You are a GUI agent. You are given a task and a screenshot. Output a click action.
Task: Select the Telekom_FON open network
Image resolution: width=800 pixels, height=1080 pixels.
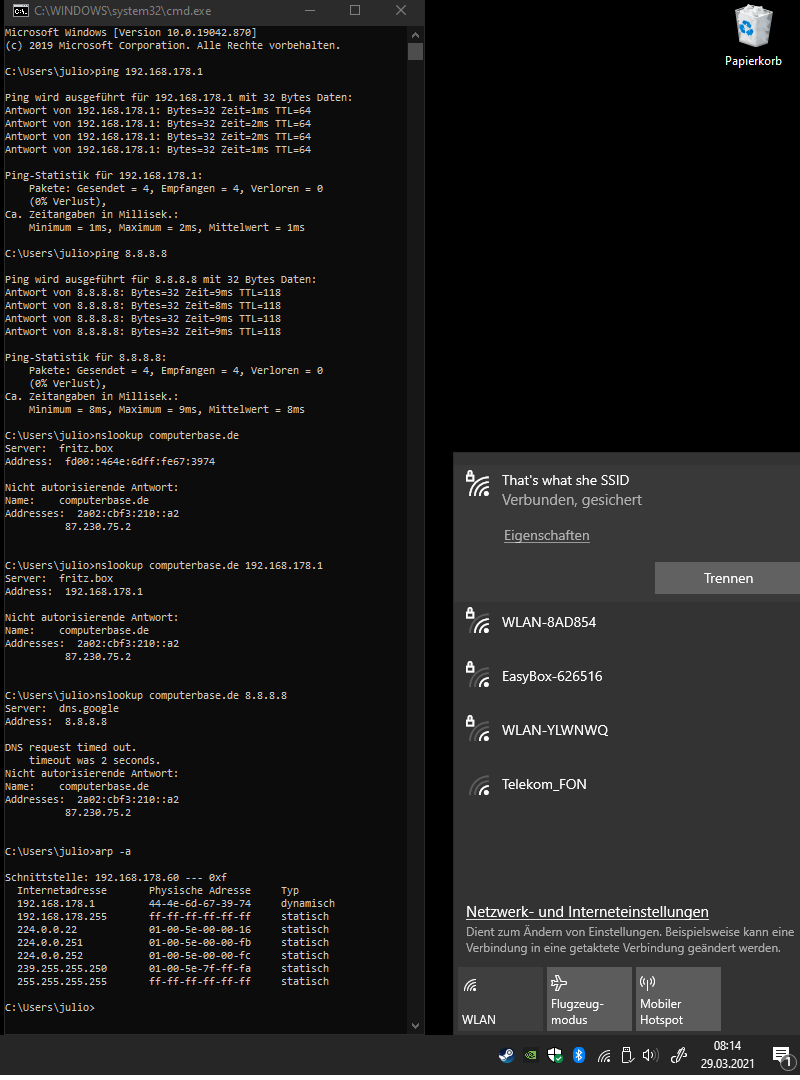[x=626, y=784]
